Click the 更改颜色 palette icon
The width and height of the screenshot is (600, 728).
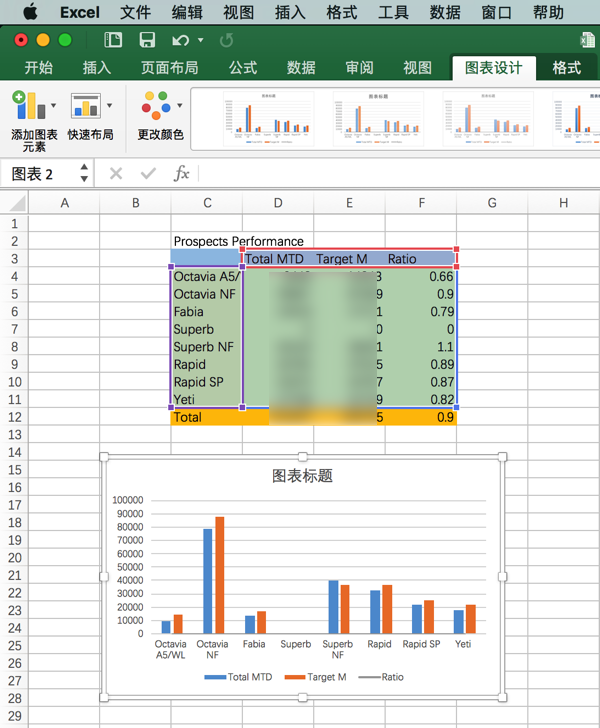tap(156, 105)
